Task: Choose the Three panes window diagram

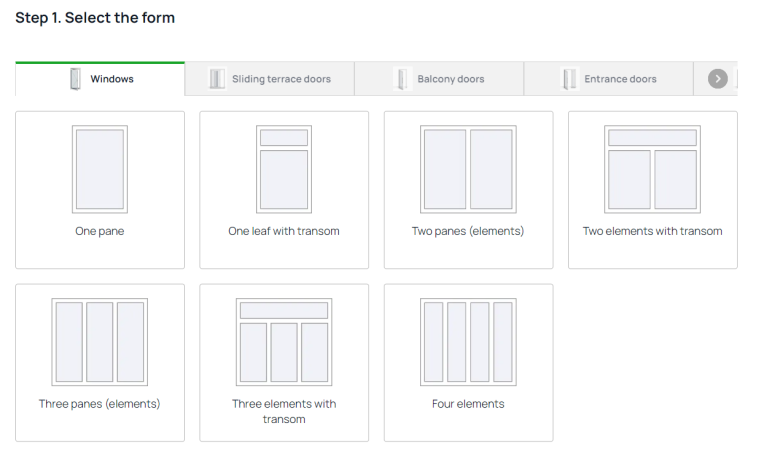Action: click(100, 342)
